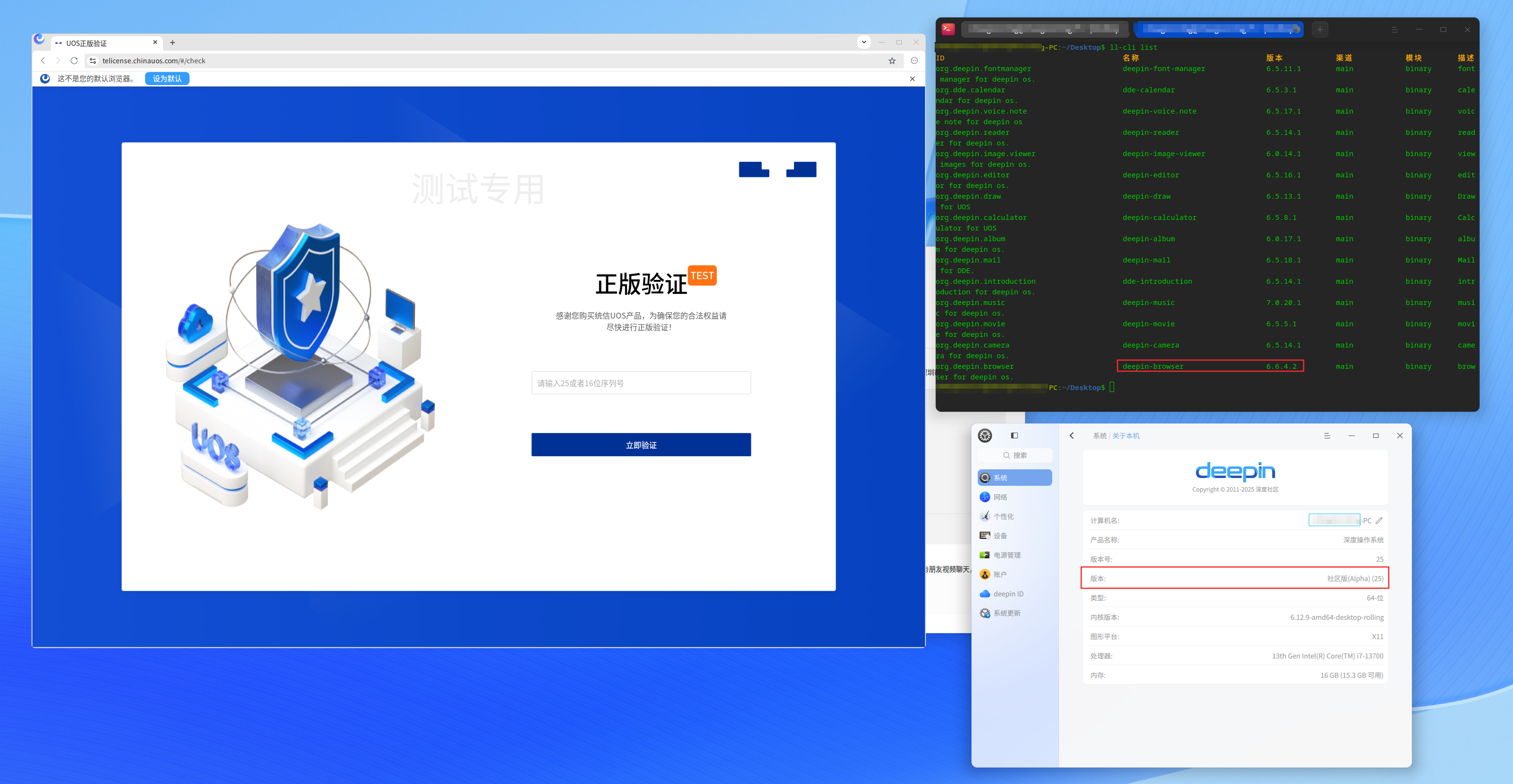Switch to the highlighted second terminal tab
Viewport: 1513px width, 784px height.
pos(1219,29)
